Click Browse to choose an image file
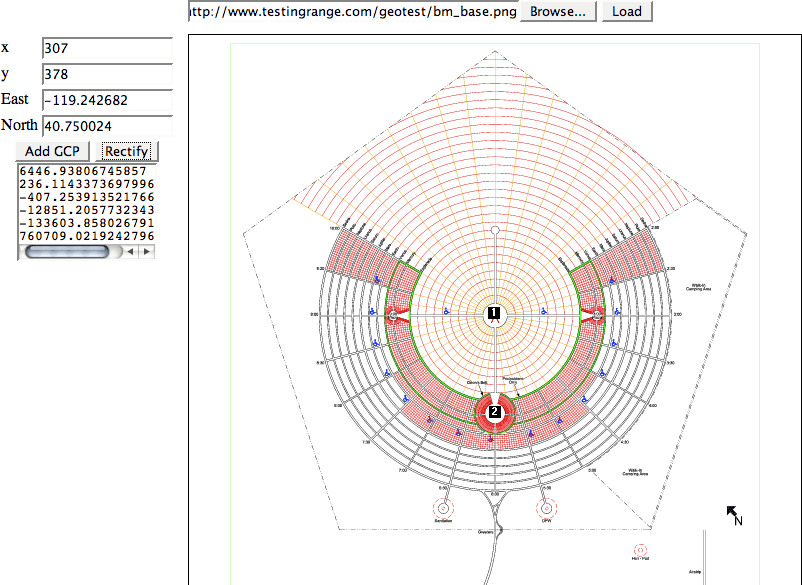This screenshot has width=802, height=585. (x=559, y=12)
